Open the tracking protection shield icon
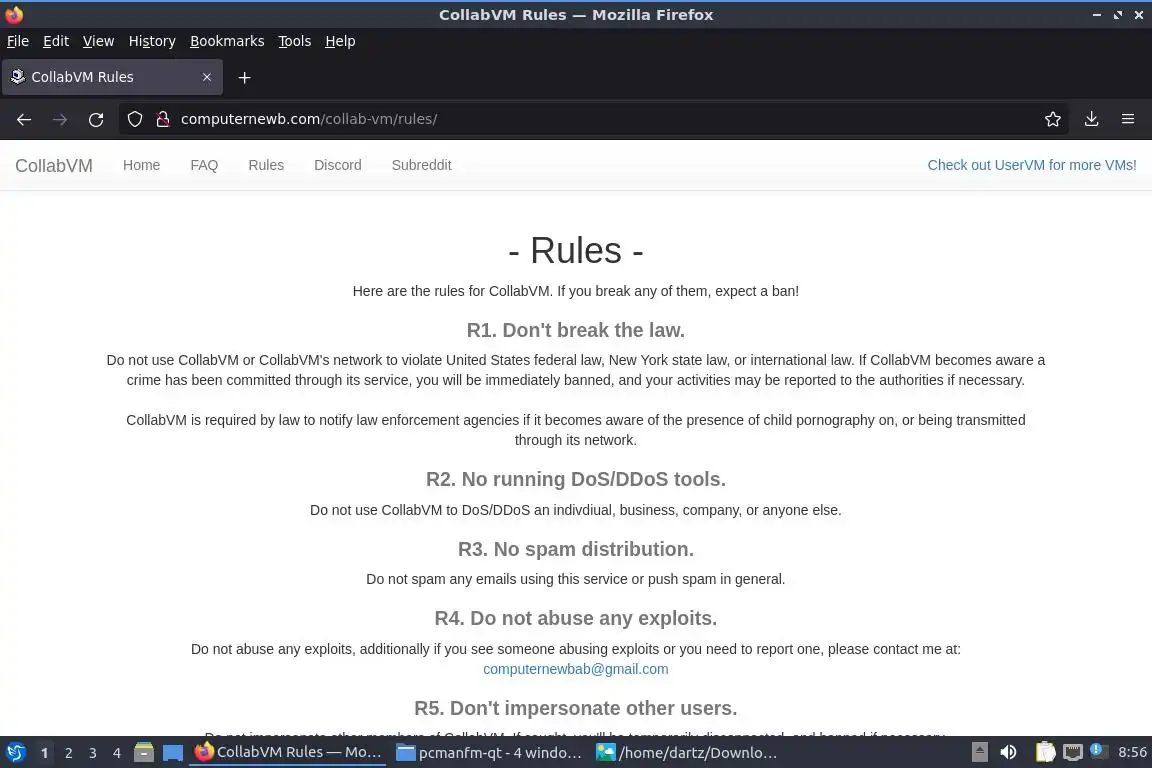1152x768 pixels. coord(134,119)
